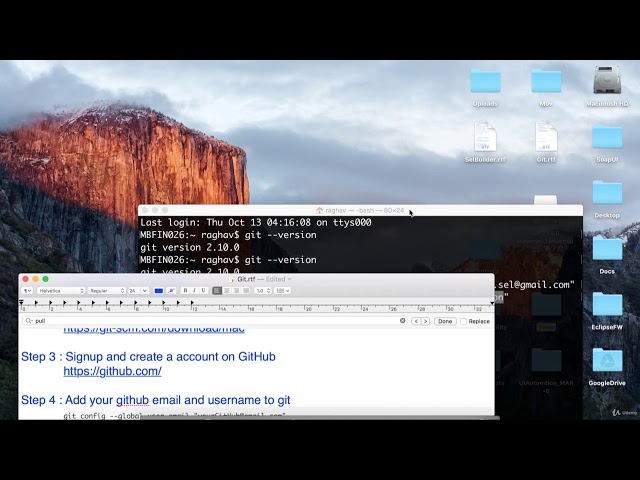Toggle underline formatting in TextEdit toolbar

(x=203, y=291)
